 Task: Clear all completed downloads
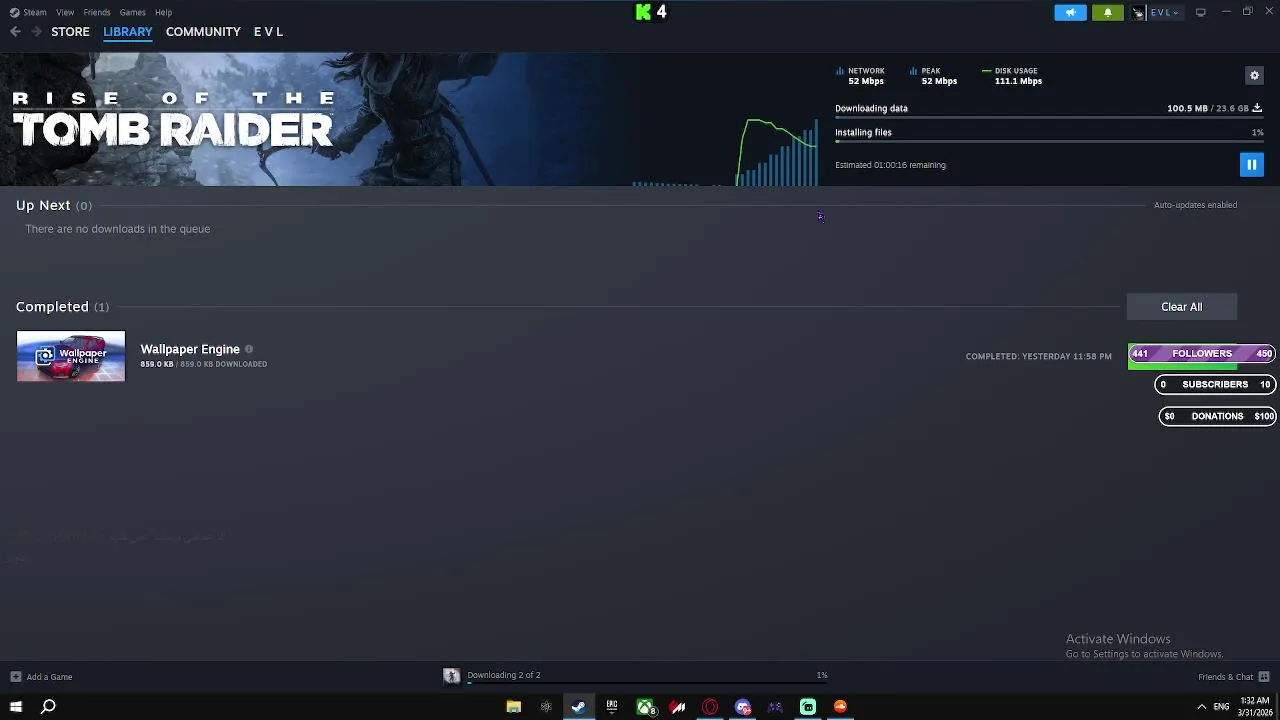1181,307
